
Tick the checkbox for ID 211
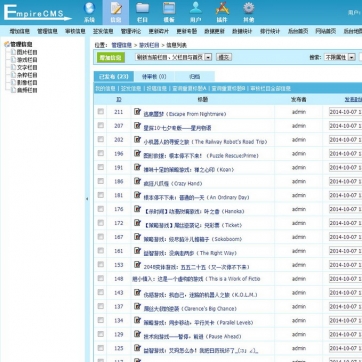(x=101, y=112)
